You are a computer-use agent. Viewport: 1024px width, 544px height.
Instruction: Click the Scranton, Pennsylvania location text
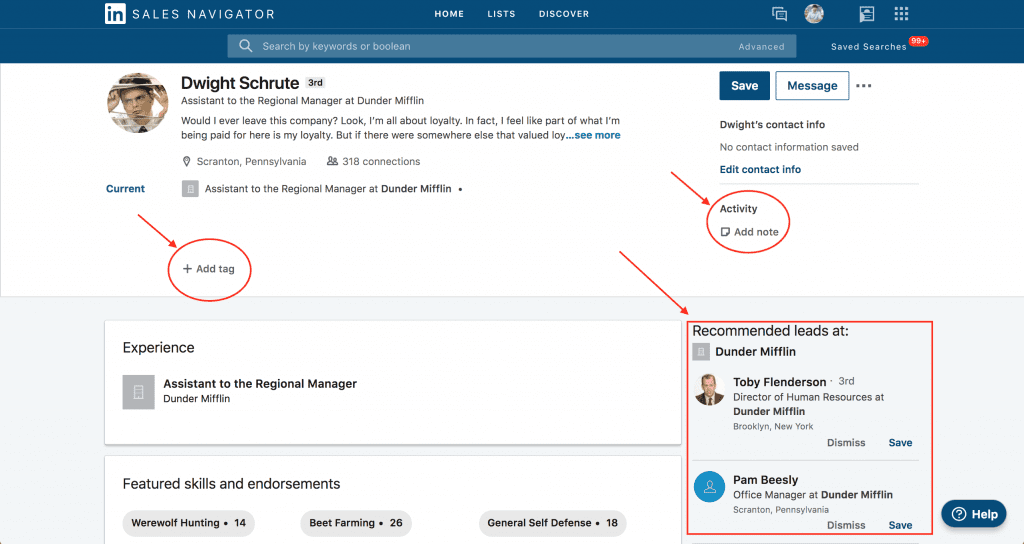(x=251, y=161)
